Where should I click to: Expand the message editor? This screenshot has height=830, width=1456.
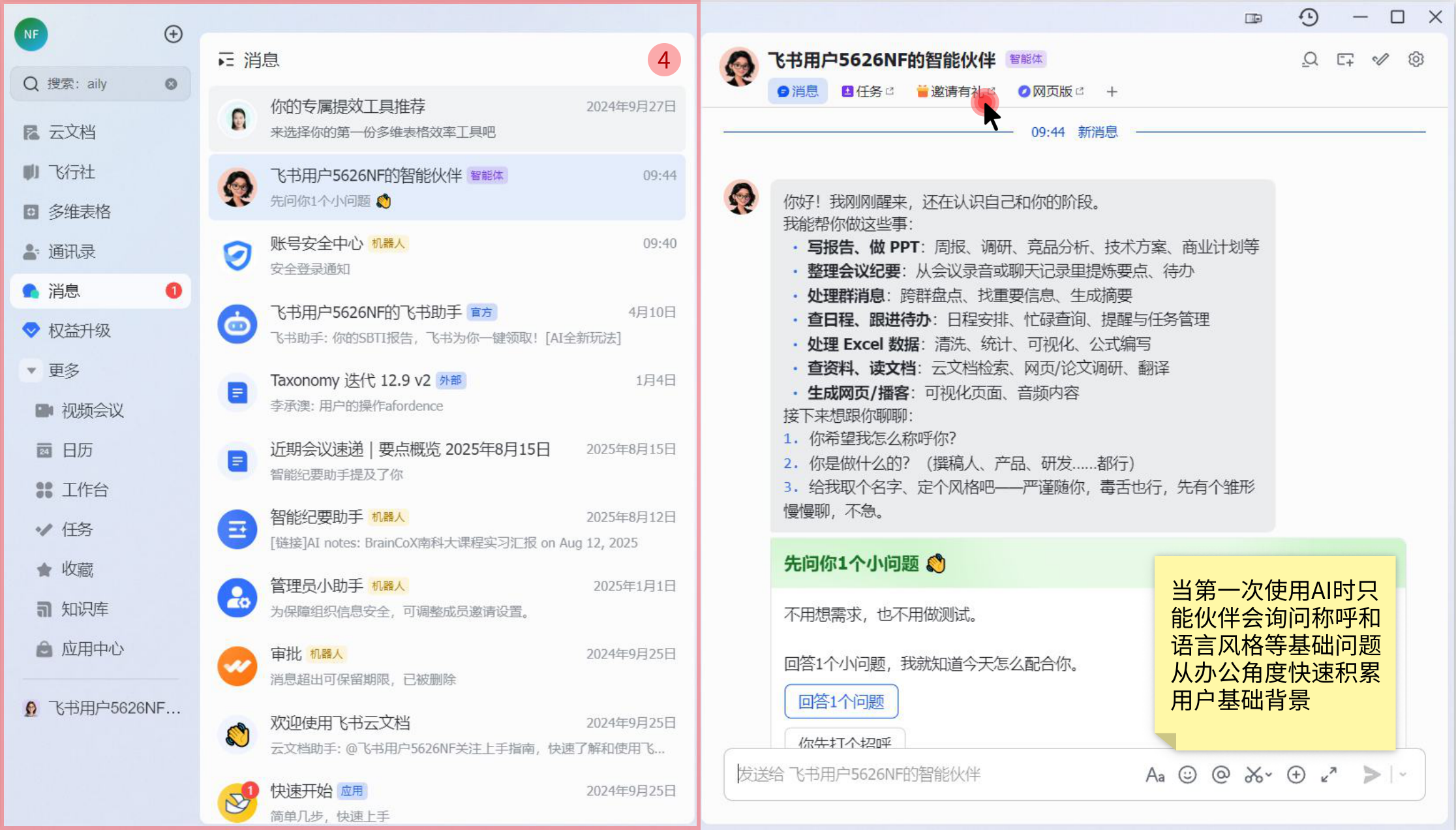(x=1329, y=775)
